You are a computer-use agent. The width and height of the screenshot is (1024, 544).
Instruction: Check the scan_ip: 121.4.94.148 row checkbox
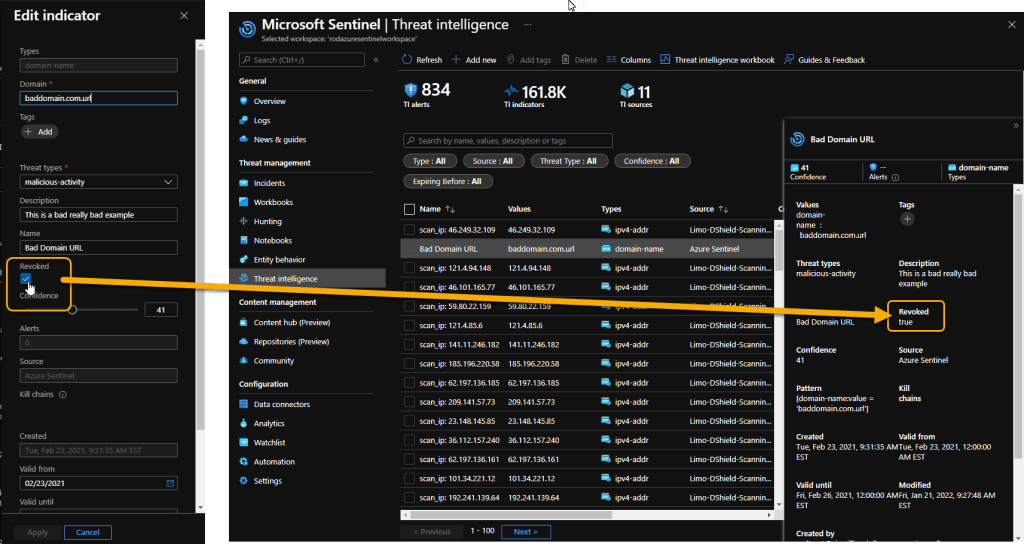pos(409,268)
